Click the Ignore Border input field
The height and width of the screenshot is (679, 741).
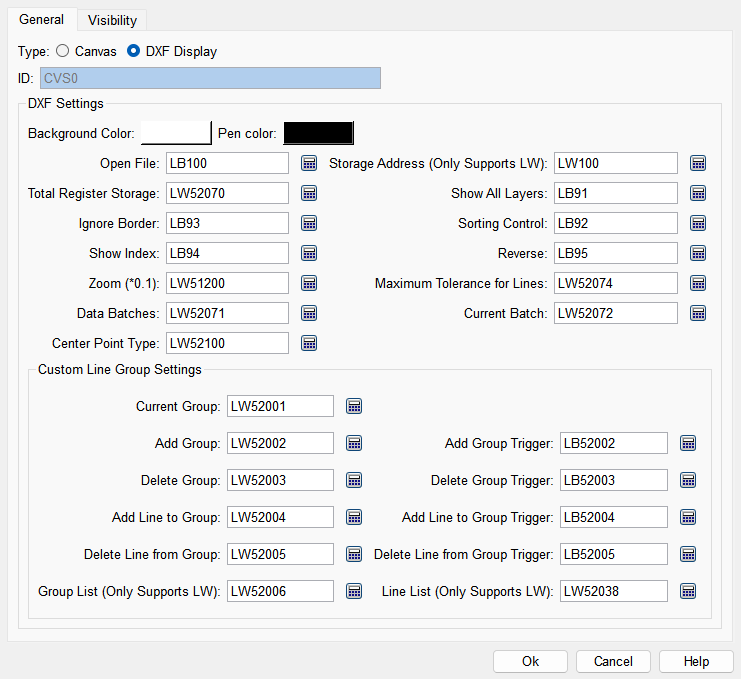click(227, 223)
